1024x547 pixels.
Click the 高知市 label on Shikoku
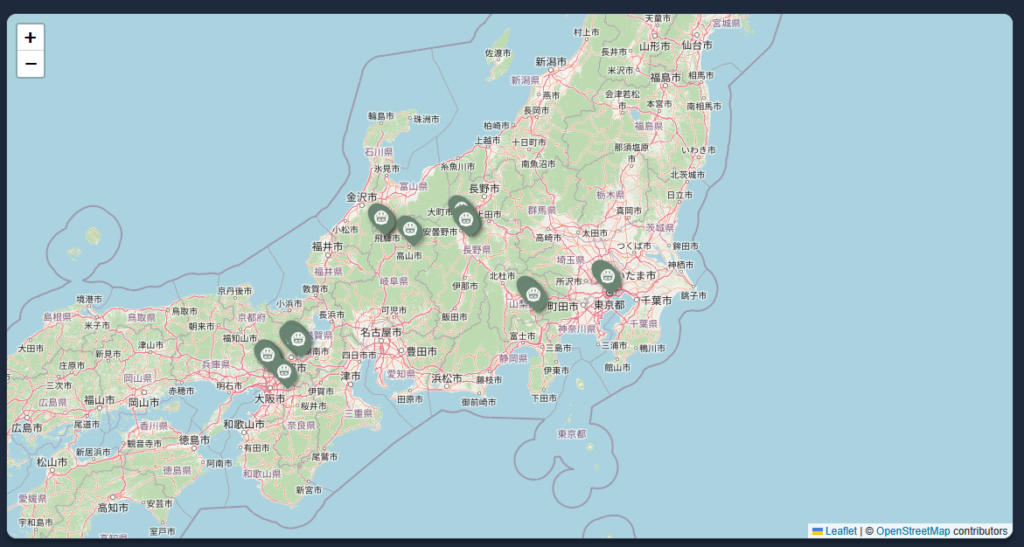point(110,507)
